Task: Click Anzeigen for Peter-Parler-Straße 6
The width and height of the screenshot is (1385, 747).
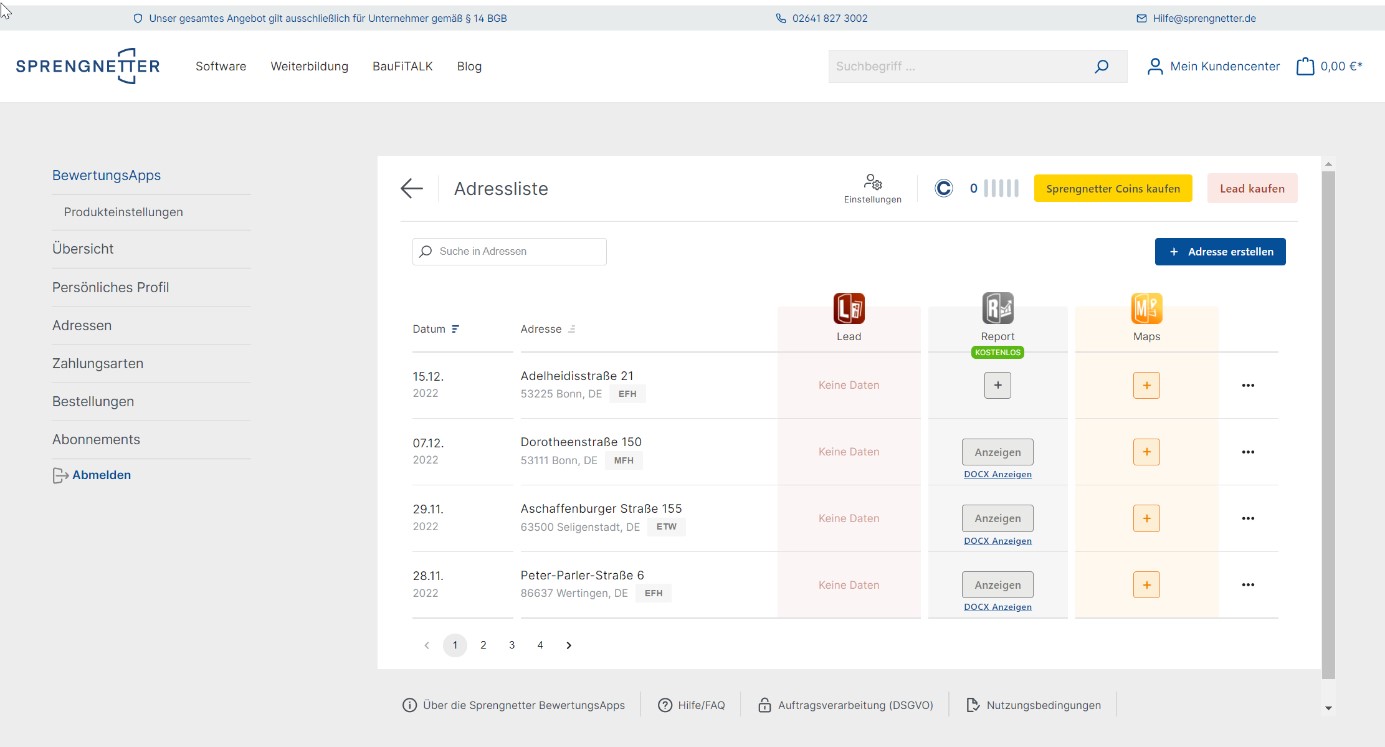Action: click(998, 585)
